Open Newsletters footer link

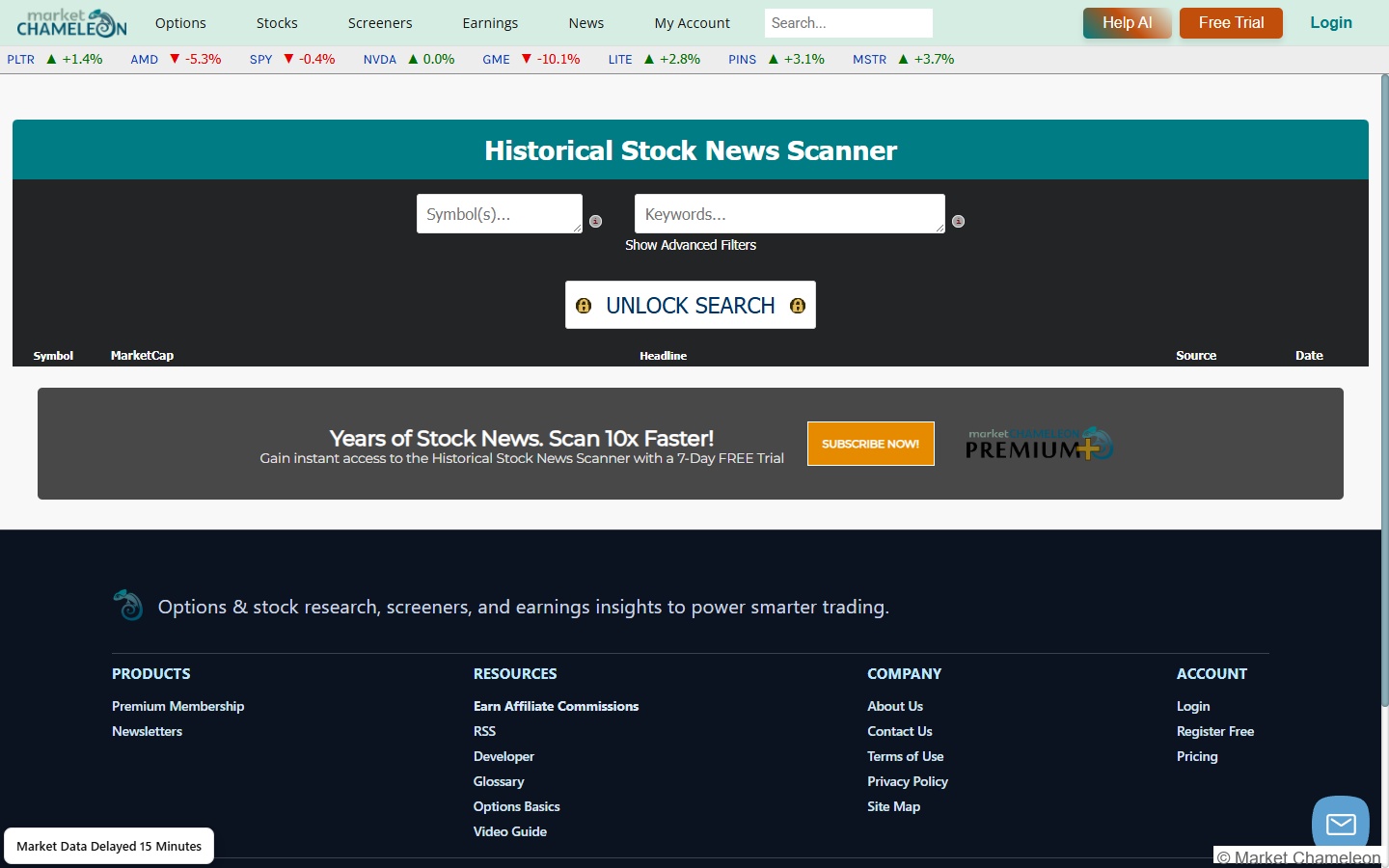pyautogui.click(x=147, y=731)
